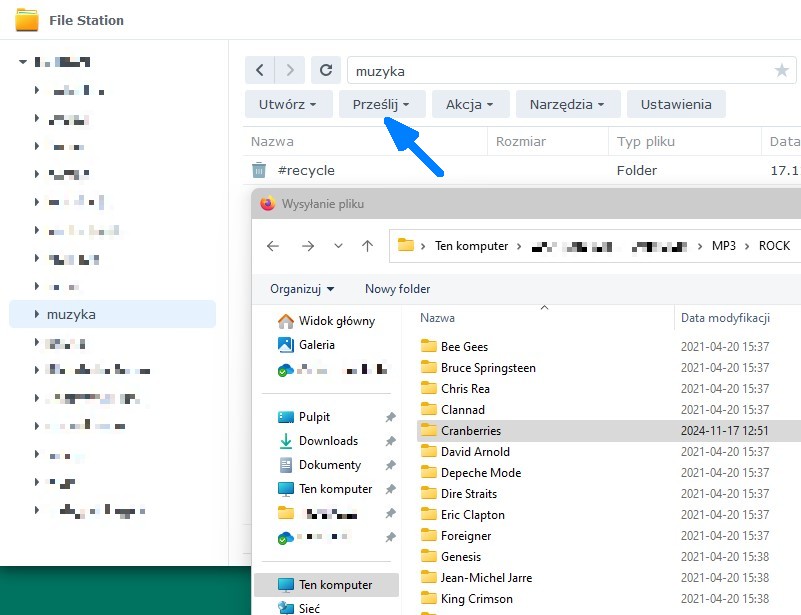The image size is (801, 615).
Task: Click the Pulpit desktop icon
Action: [x=286, y=417]
